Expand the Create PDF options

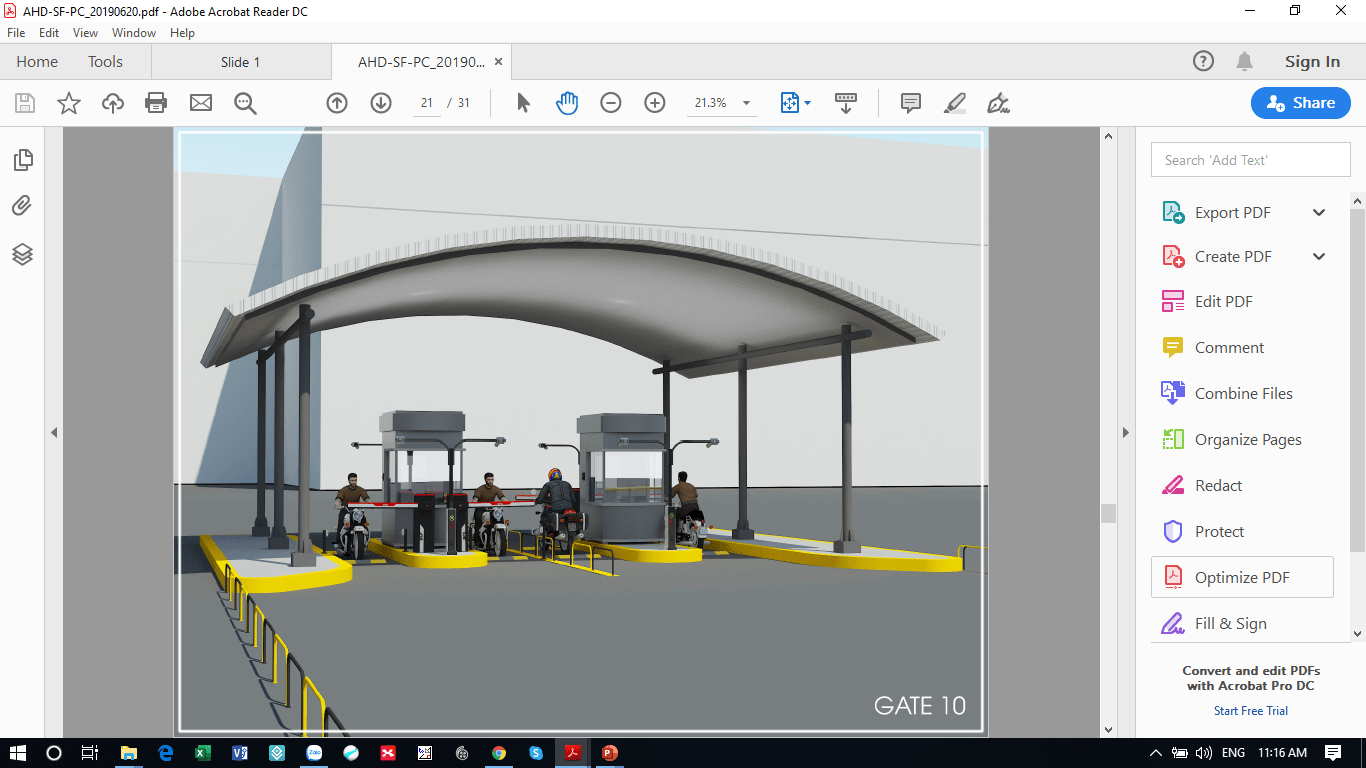pos(1319,257)
